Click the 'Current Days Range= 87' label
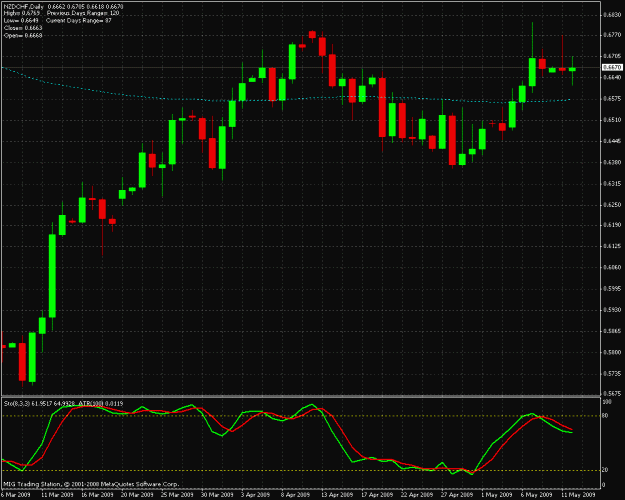625x500 pixels. click(79, 21)
